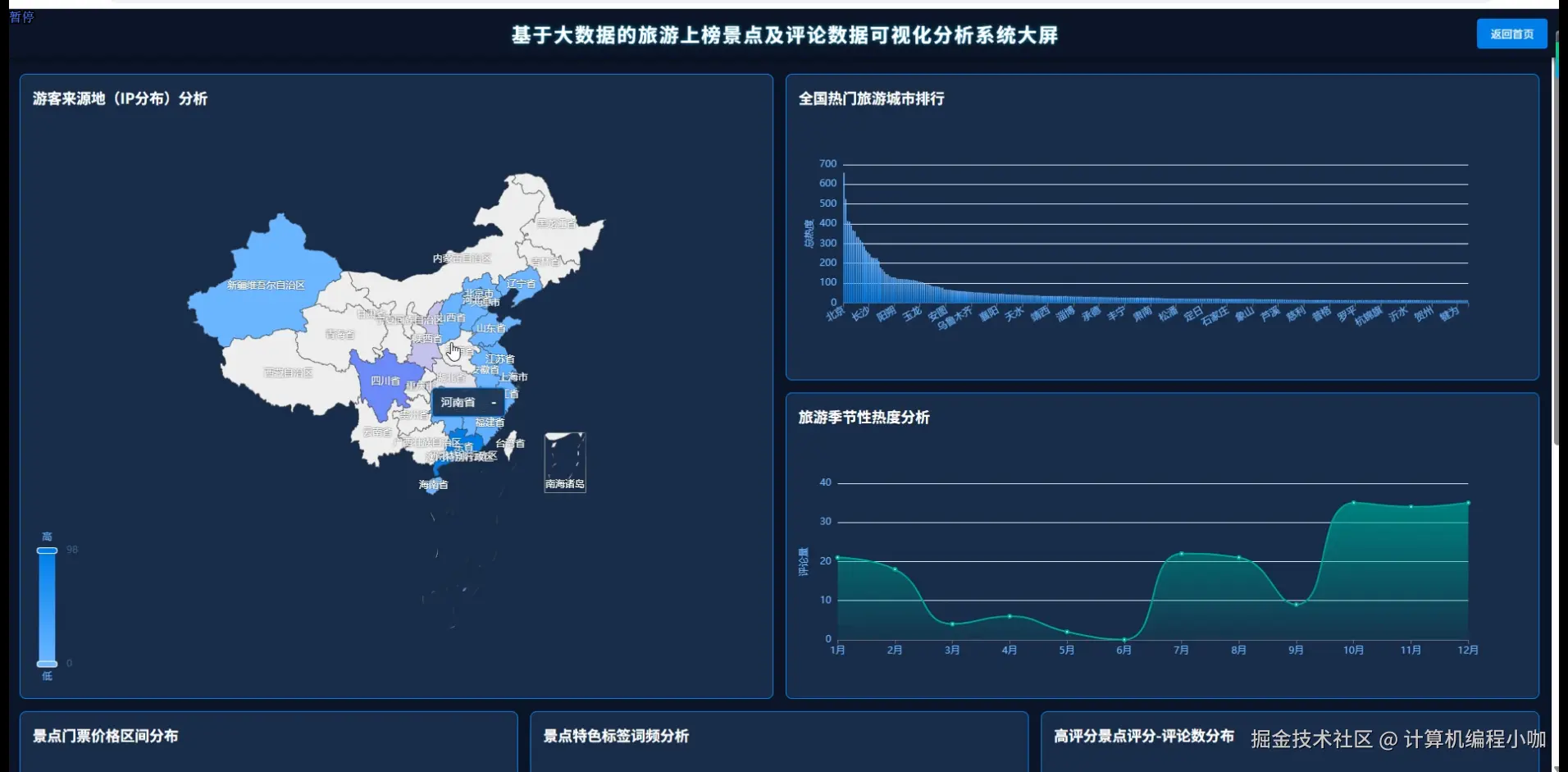This screenshot has width=1568, height=772.
Task: Select 内蒙古自治区 on the map
Action: 462,258
